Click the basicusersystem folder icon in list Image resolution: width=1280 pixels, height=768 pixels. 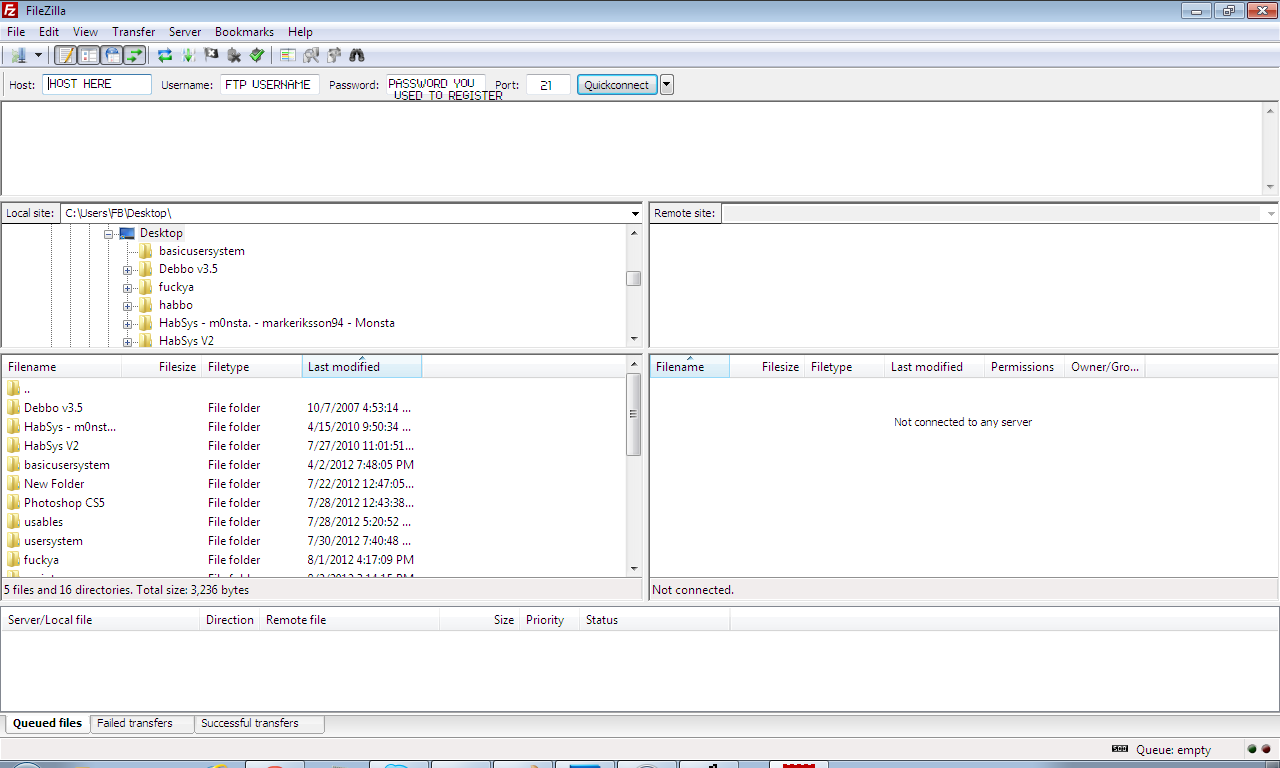(x=14, y=465)
